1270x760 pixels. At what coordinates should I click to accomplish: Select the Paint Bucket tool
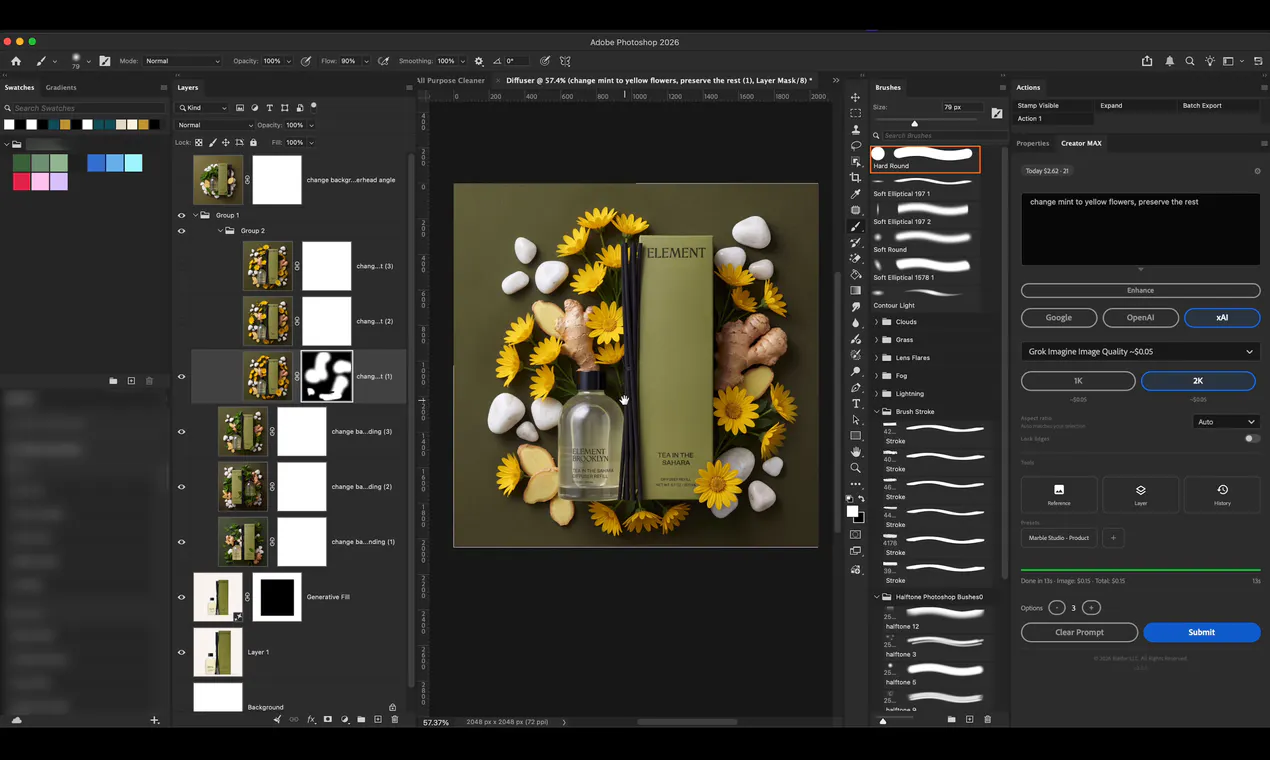click(855, 274)
